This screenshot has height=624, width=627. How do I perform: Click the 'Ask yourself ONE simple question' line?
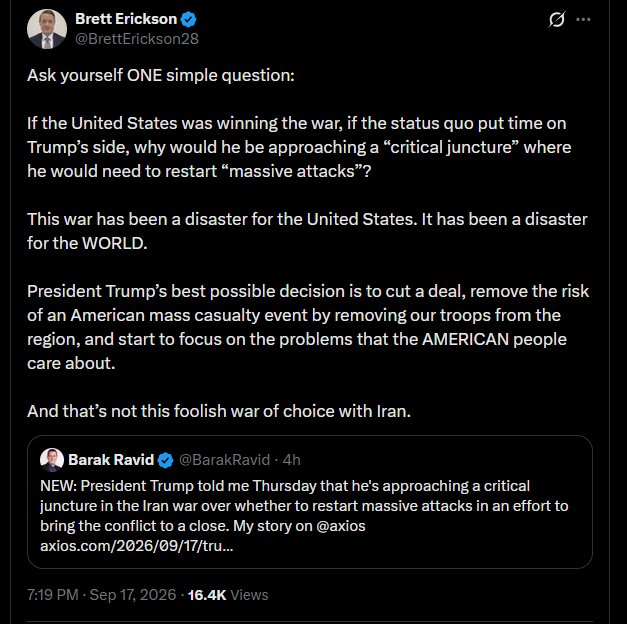[x=161, y=75]
